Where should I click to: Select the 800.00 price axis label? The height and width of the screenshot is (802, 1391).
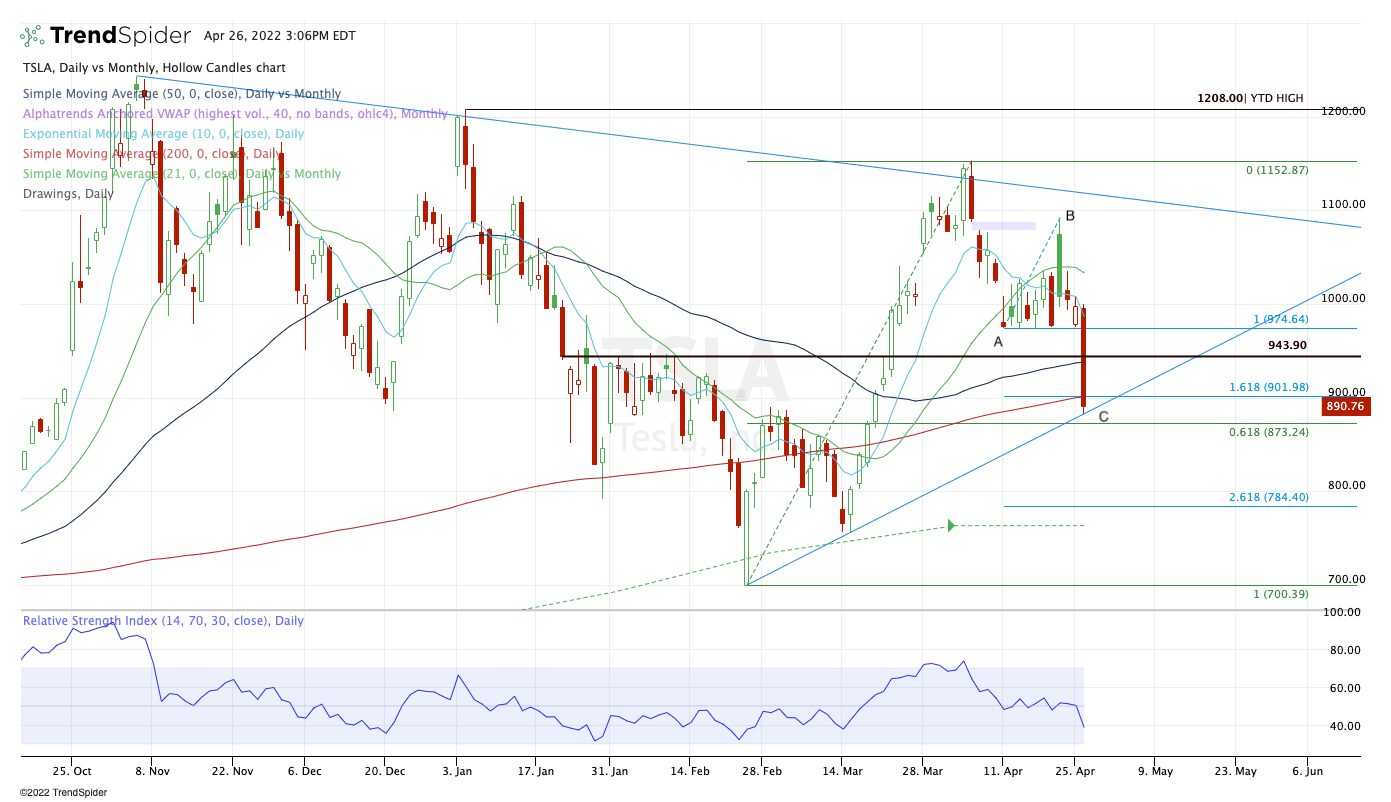(1346, 485)
